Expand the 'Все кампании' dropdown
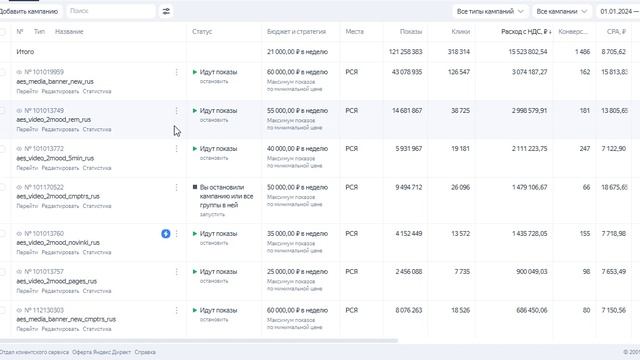 (562, 11)
